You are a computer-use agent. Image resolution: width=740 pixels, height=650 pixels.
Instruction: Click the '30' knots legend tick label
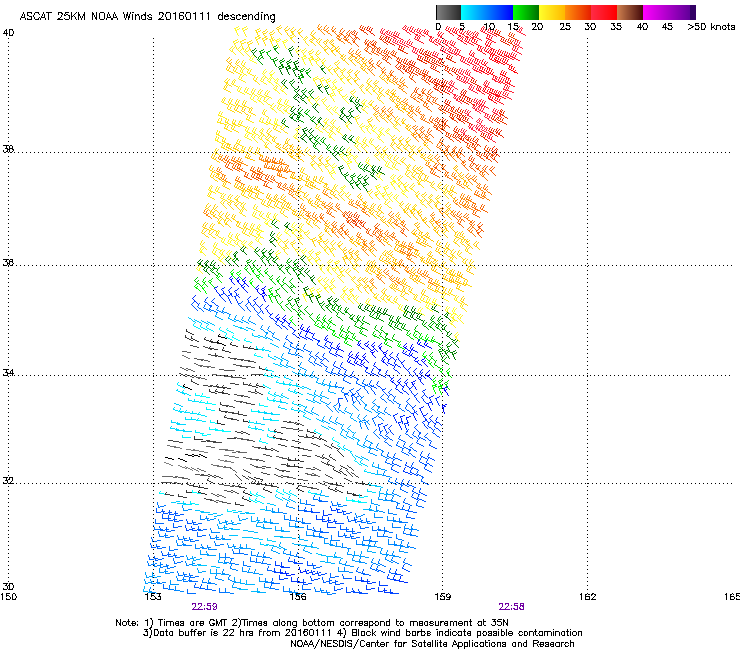590,27
